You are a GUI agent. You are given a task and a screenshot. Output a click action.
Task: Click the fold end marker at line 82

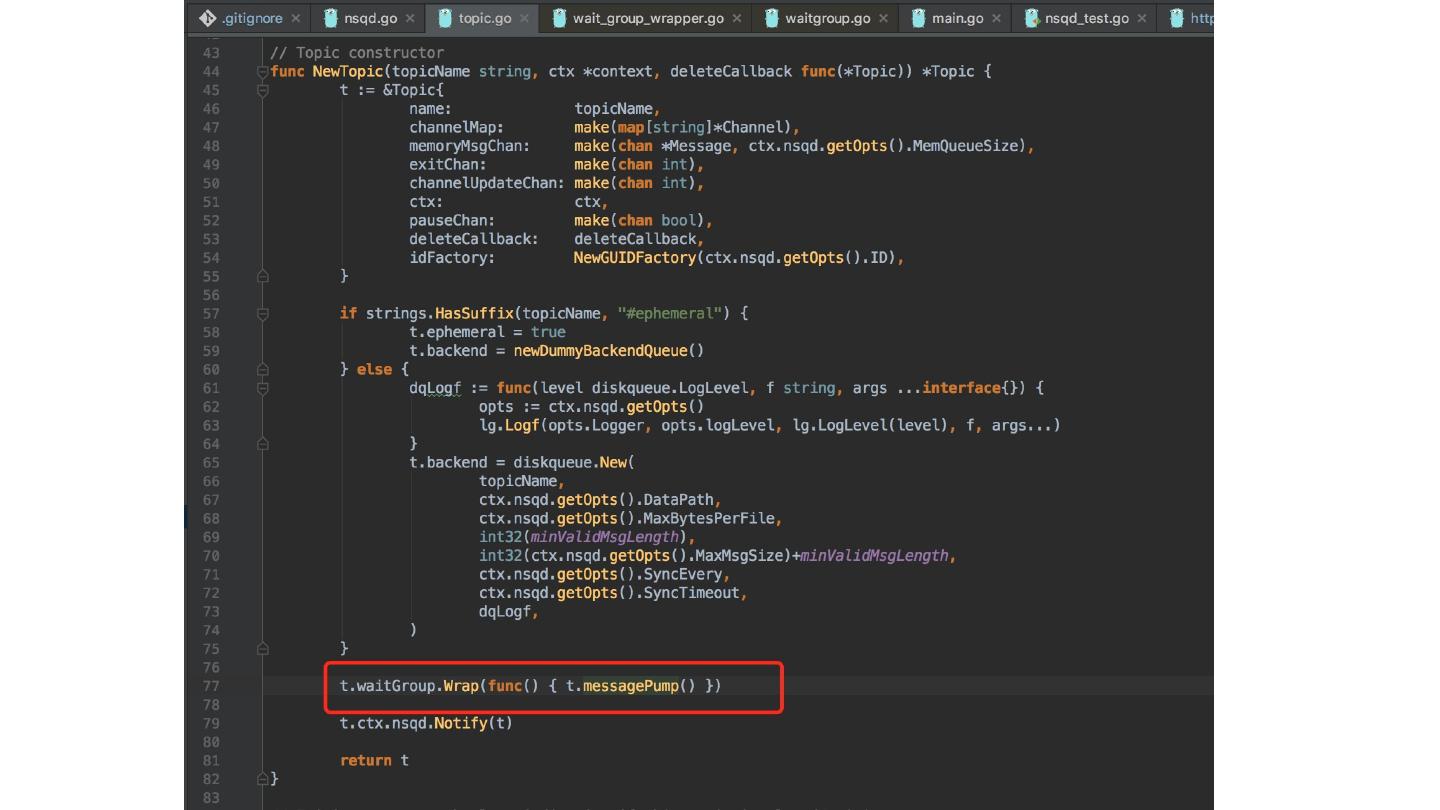pos(262,779)
